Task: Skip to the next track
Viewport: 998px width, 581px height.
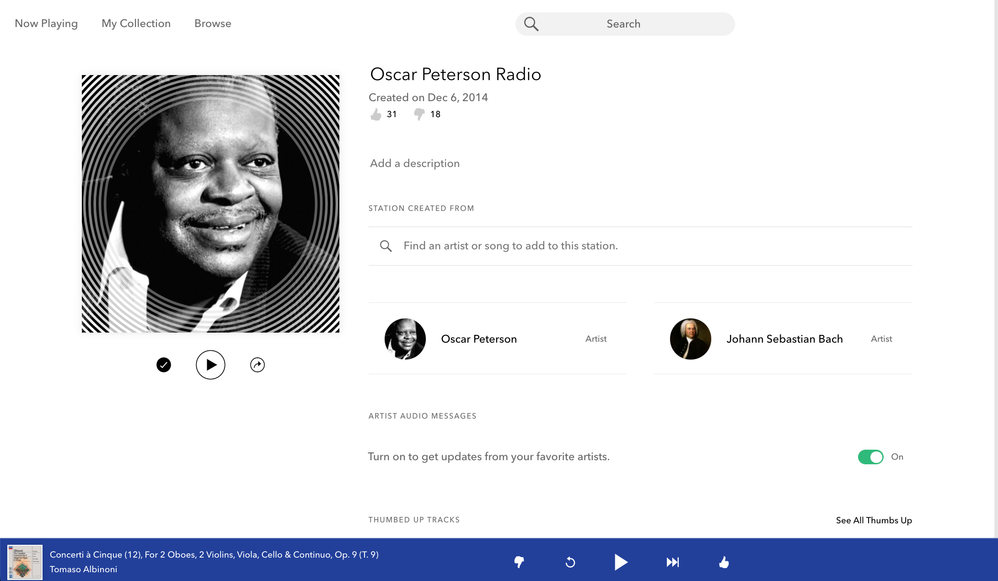Action: pyautogui.click(x=673, y=562)
